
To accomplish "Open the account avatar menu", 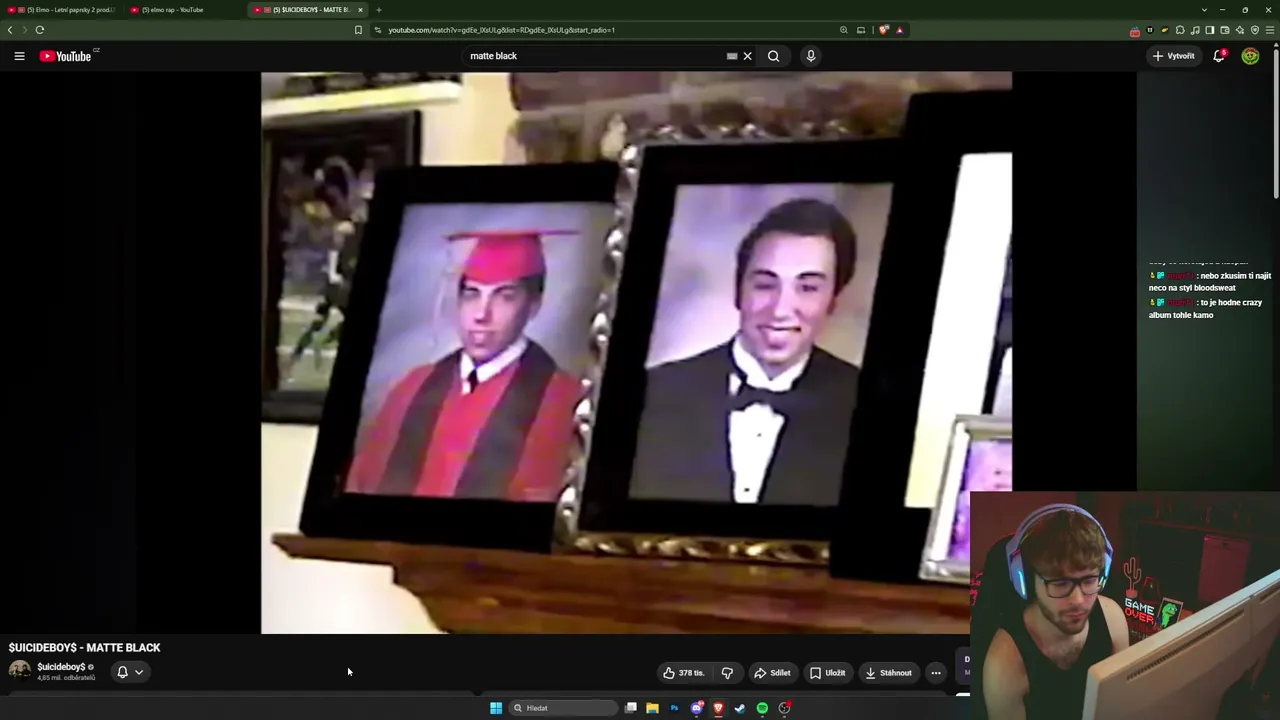I will (x=1250, y=56).
